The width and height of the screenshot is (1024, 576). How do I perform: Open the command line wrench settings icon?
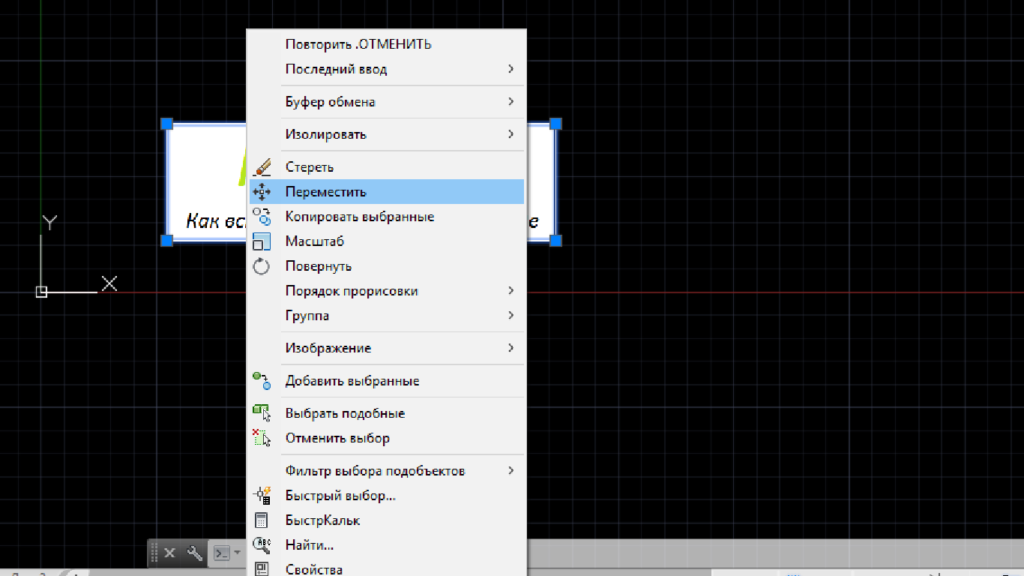[x=195, y=553]
